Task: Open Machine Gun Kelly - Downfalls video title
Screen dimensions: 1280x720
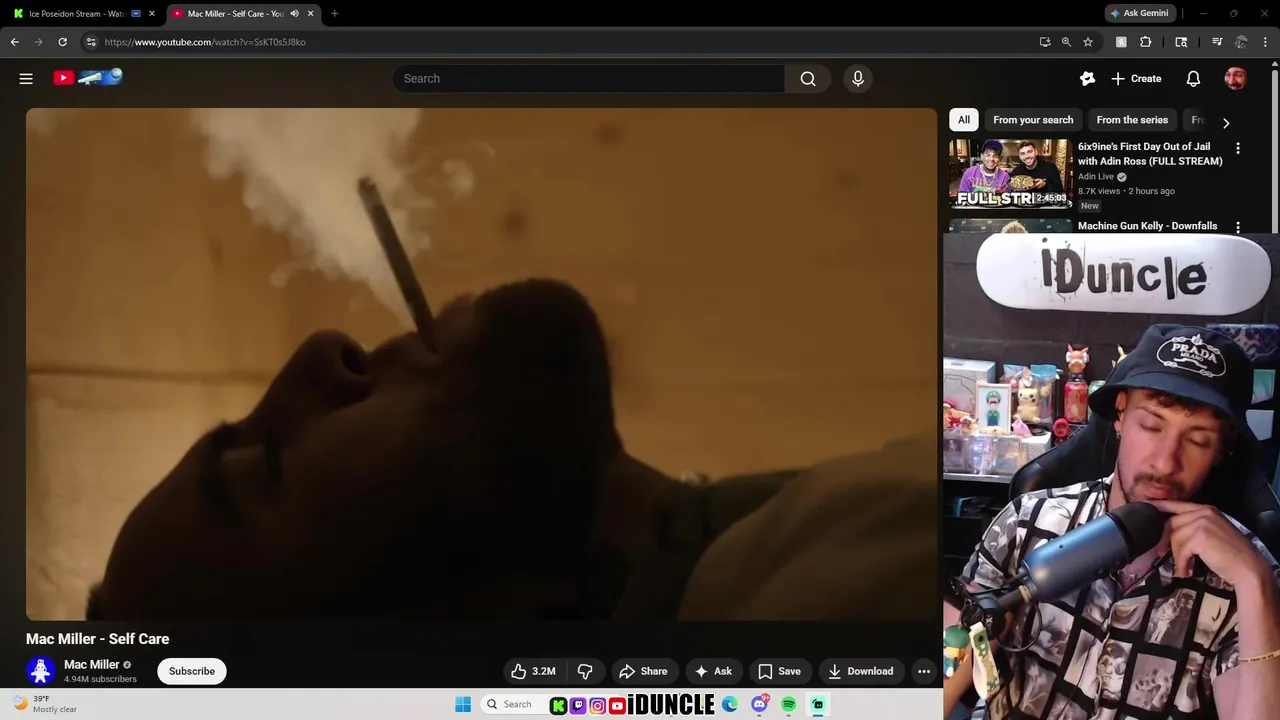Action: pos(1148,226)
